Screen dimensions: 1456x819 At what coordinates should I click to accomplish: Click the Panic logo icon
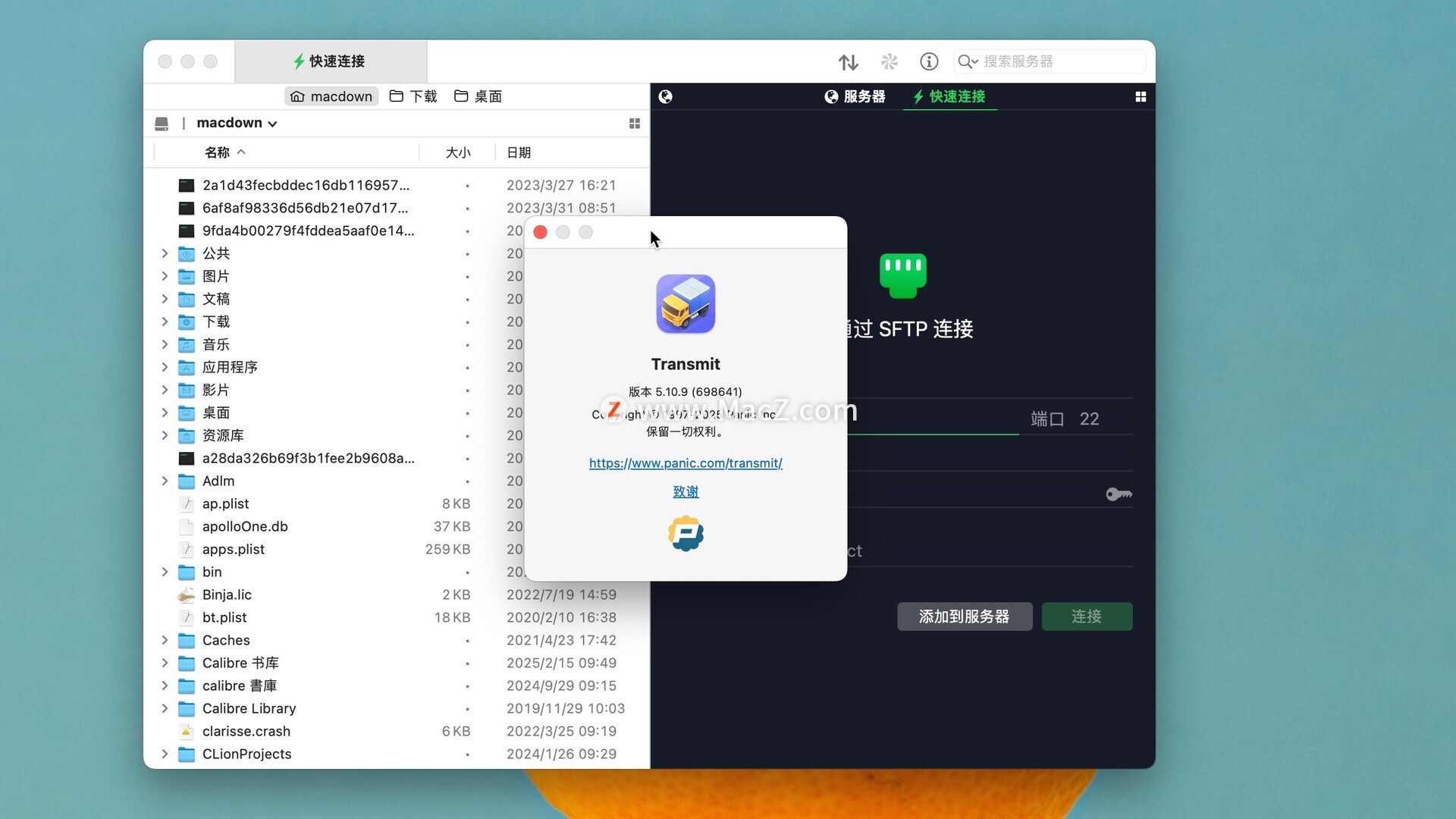coord(686,533)
